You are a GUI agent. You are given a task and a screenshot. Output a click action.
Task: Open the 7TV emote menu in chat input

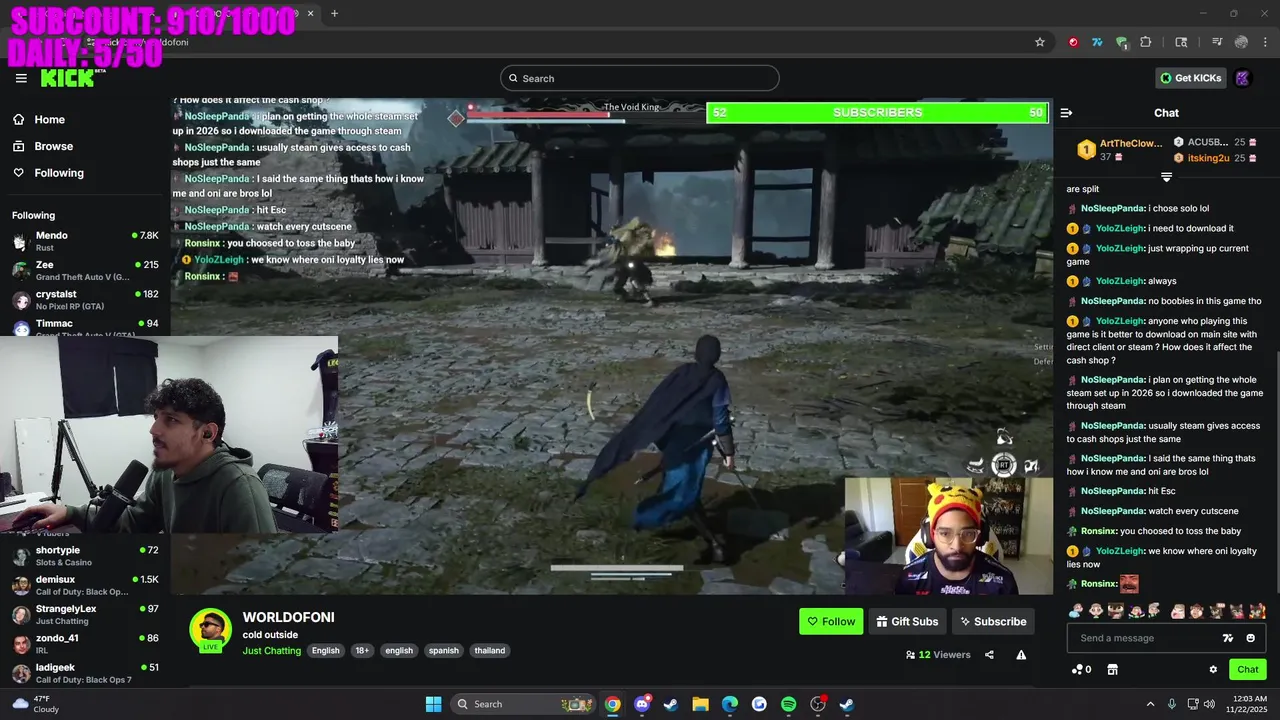click(1228, 638)
